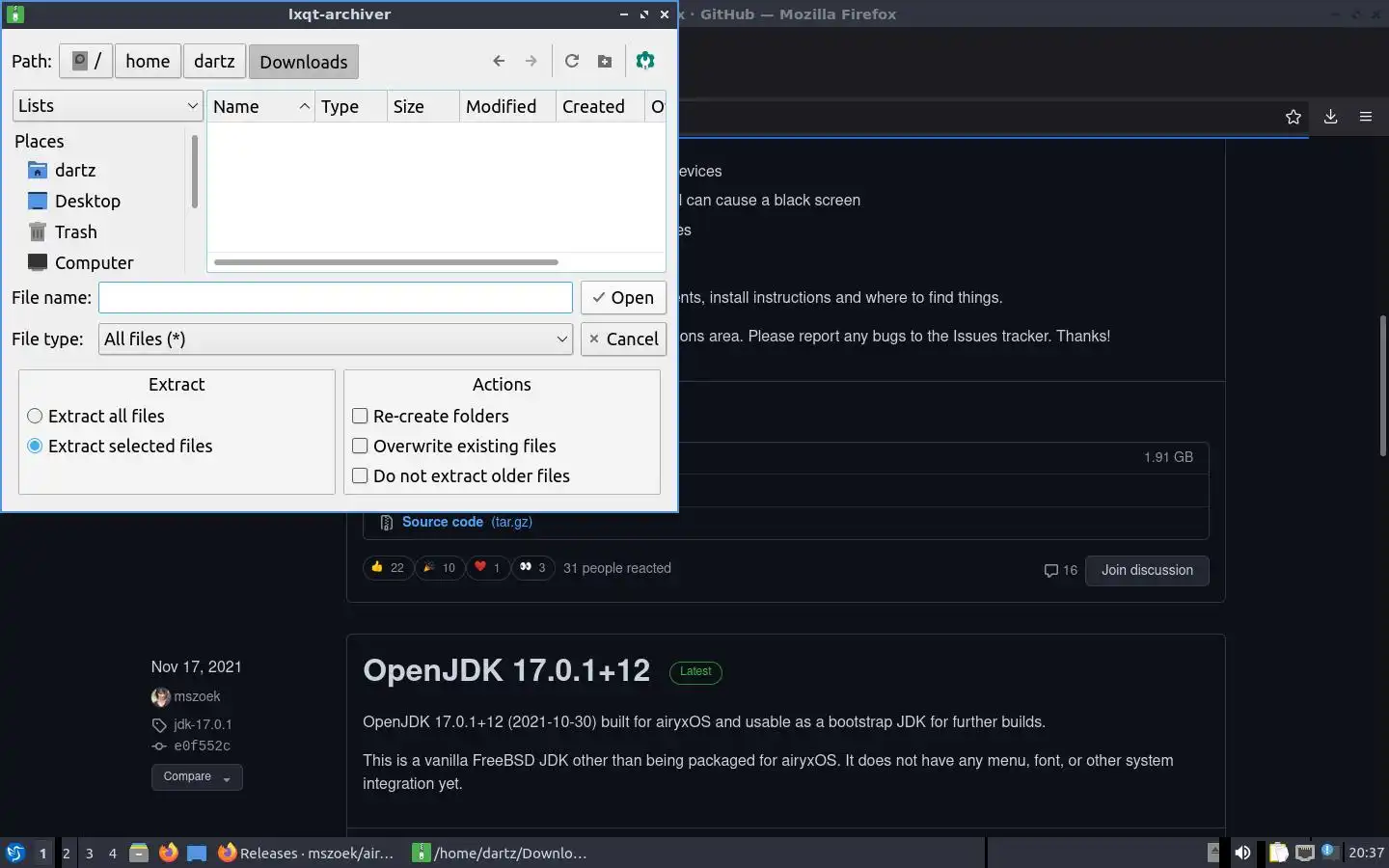The image size is (1389, 868).
Task: Sort files by the Modified column
Action: click(x=507, y=106)
